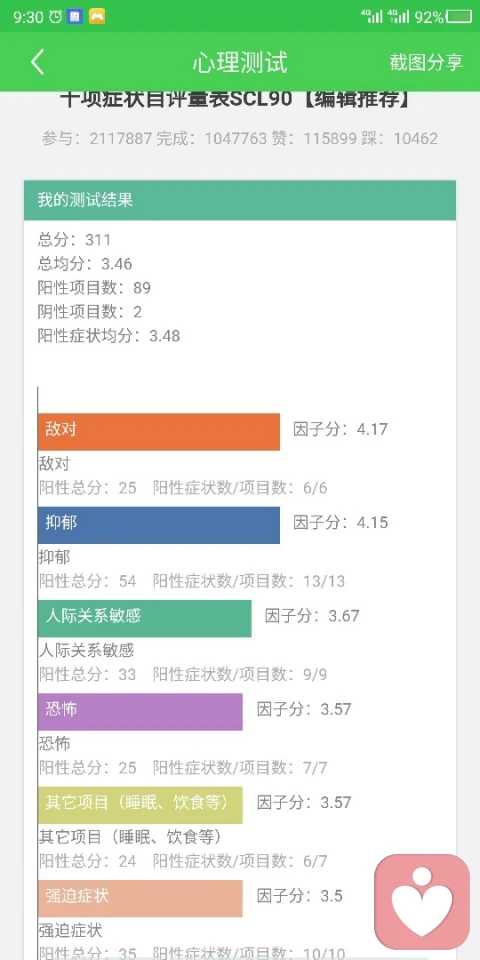Tap 因子分 4.17 score label
480x960 pixels.
(340, 429)
